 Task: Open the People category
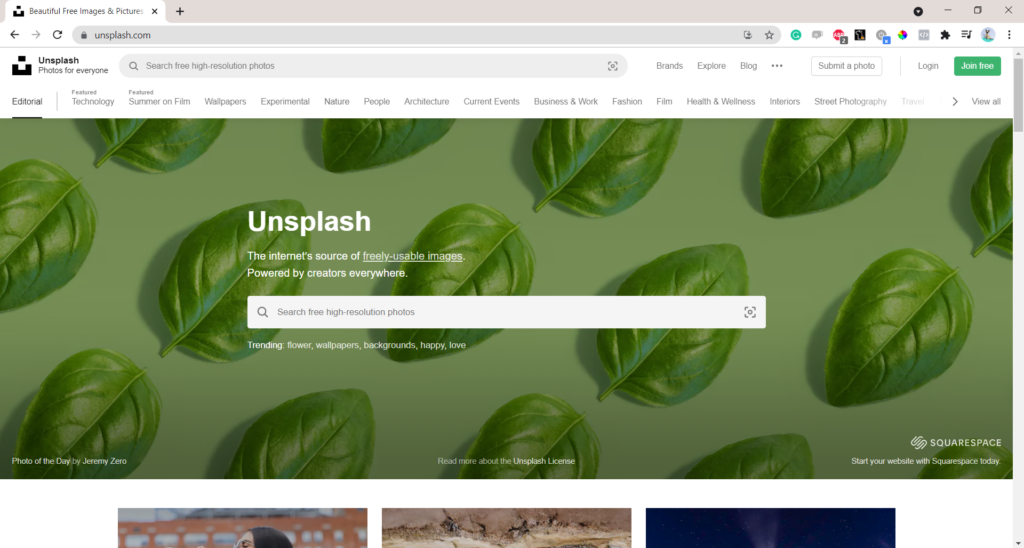(x=377, y=102)
